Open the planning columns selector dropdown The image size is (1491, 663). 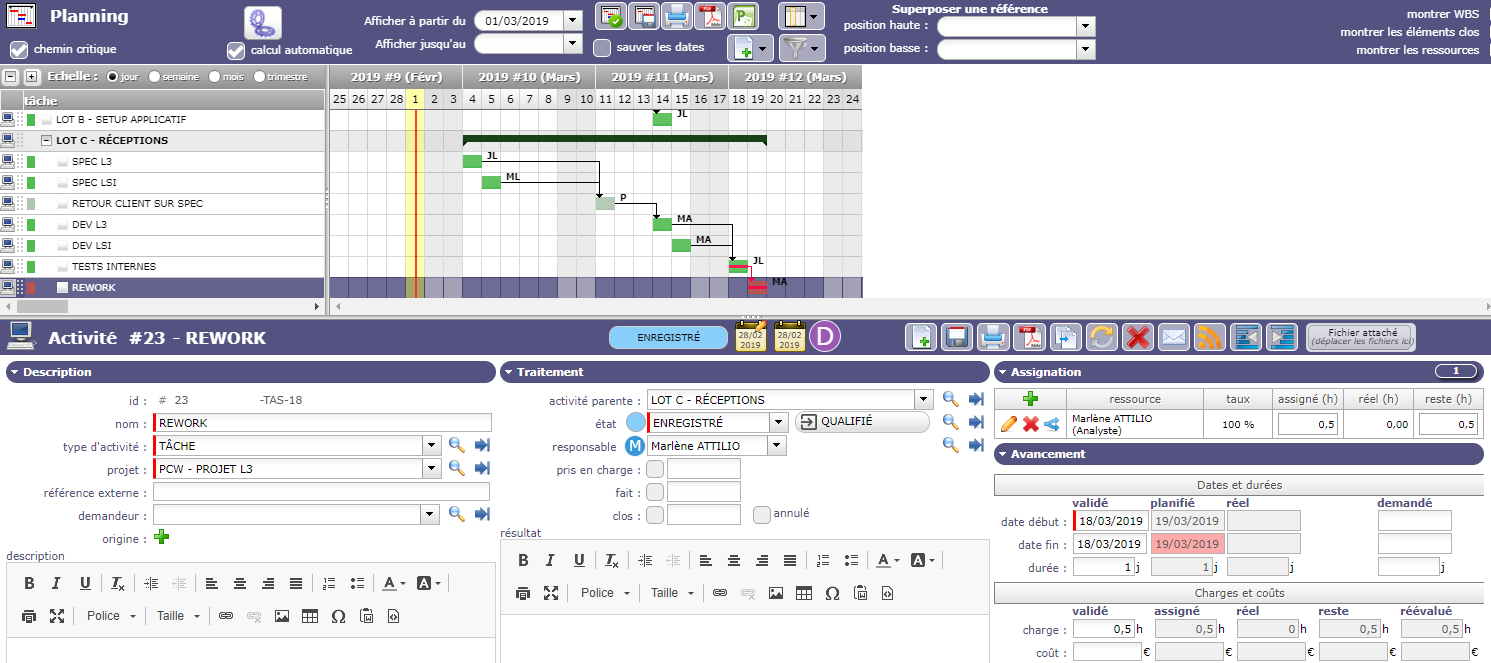click(x=801, y=16)
